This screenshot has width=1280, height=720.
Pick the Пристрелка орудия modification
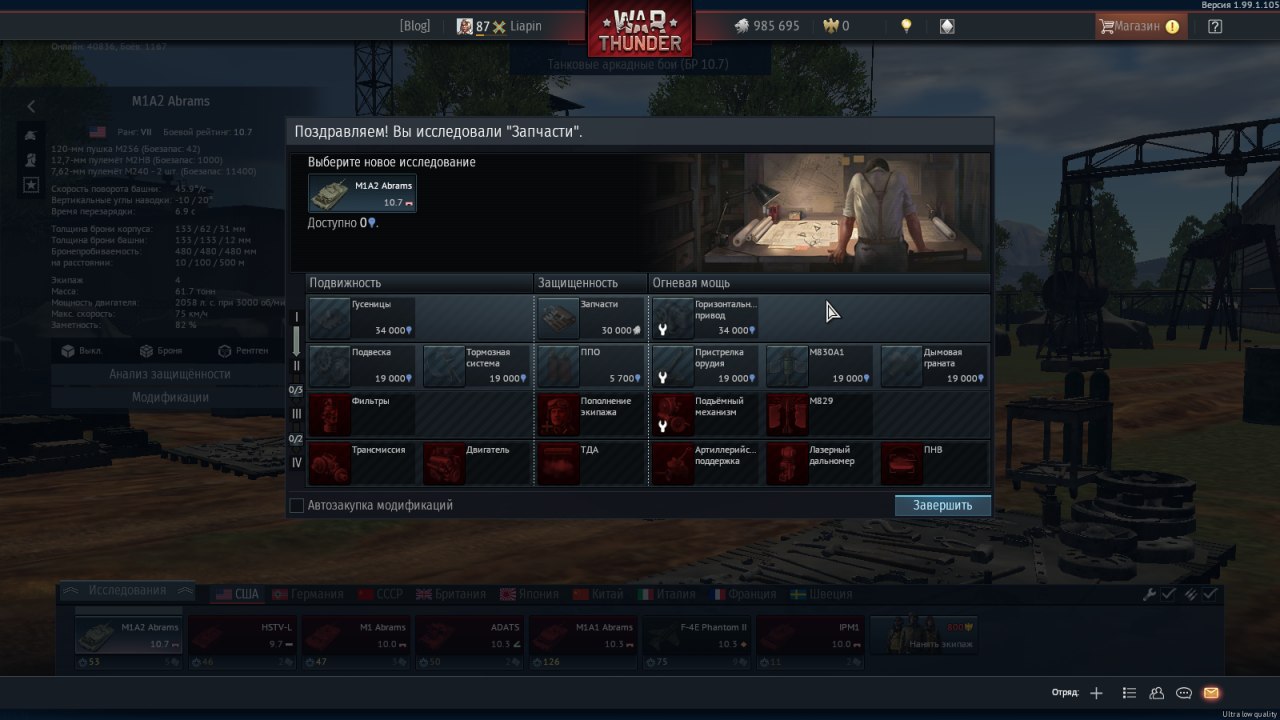coord(705,366)
